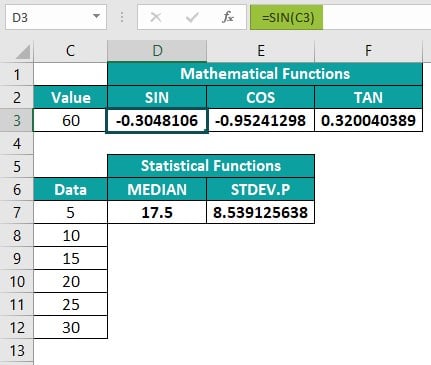Viewport: 431px width, 365px height.
Task: Click the Statistical Functions header cell
Action: (211, 166)
